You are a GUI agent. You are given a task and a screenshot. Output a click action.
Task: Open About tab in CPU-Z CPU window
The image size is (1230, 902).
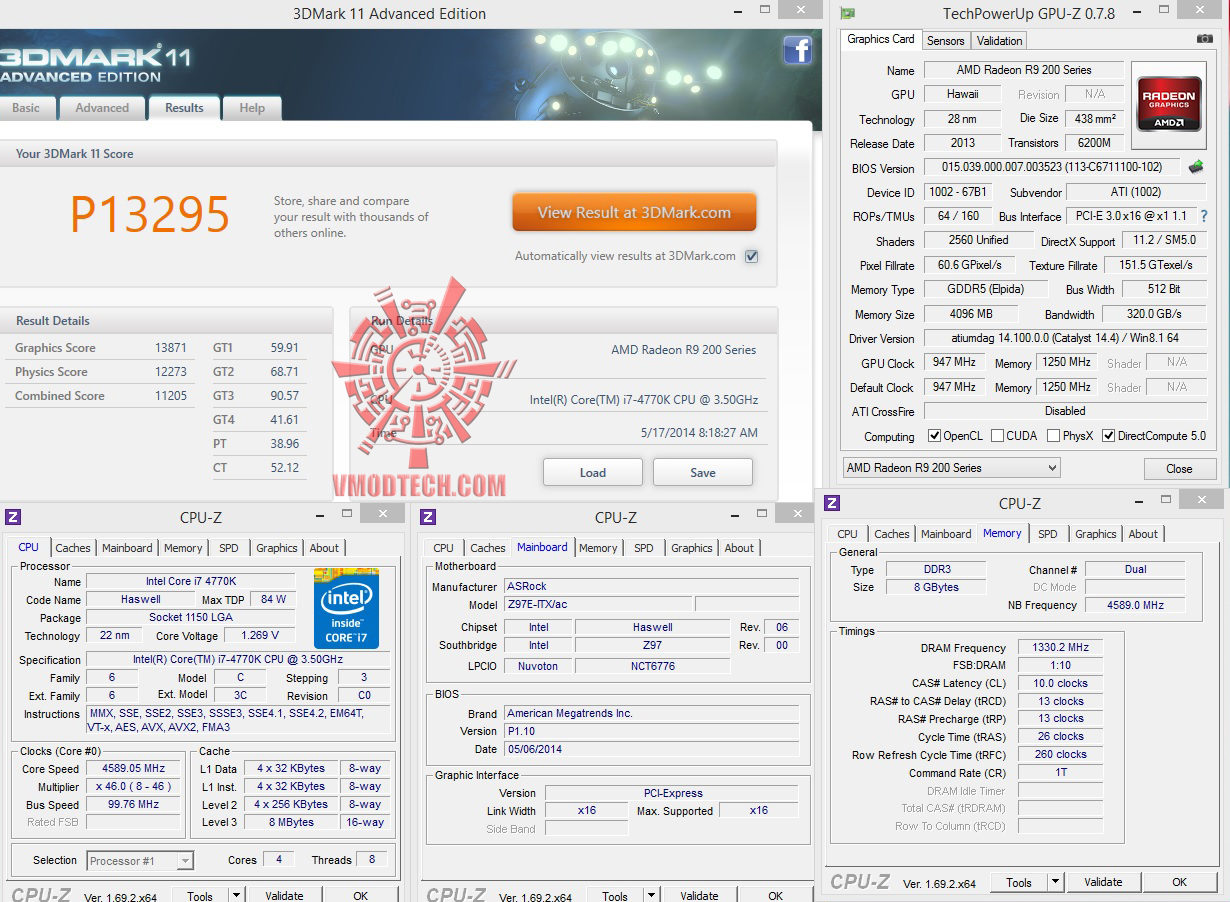tap(324, 548)
